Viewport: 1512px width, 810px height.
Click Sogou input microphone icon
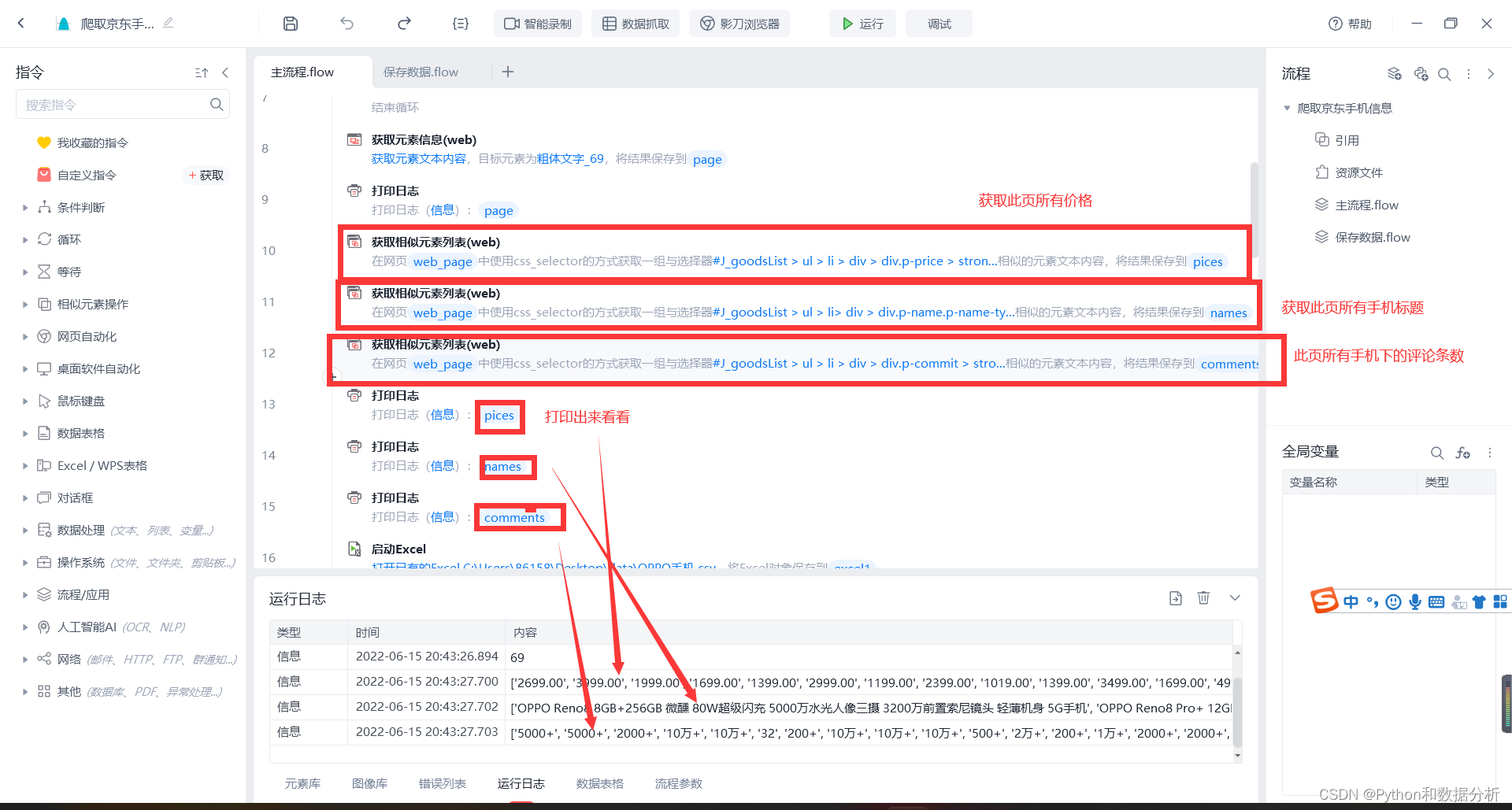coord(1415,602)
